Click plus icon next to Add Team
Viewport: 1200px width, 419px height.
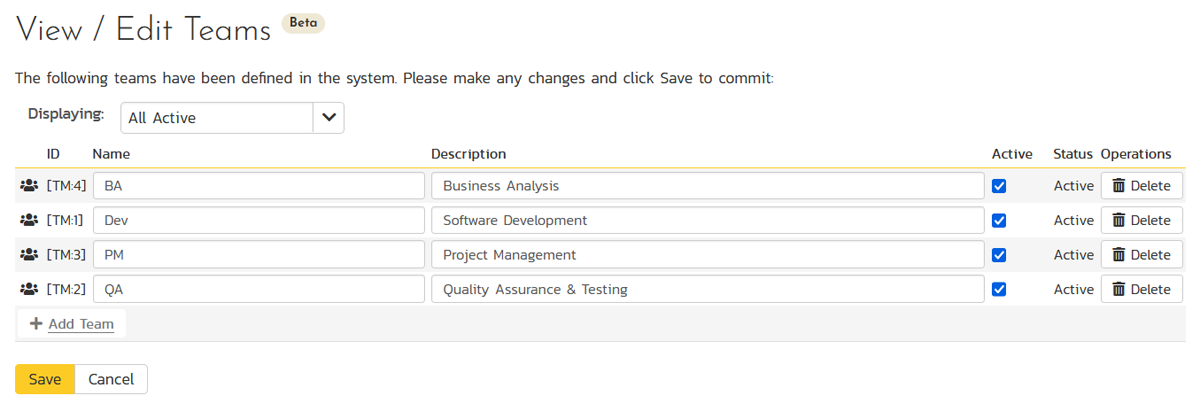click(x=36, y=324)
